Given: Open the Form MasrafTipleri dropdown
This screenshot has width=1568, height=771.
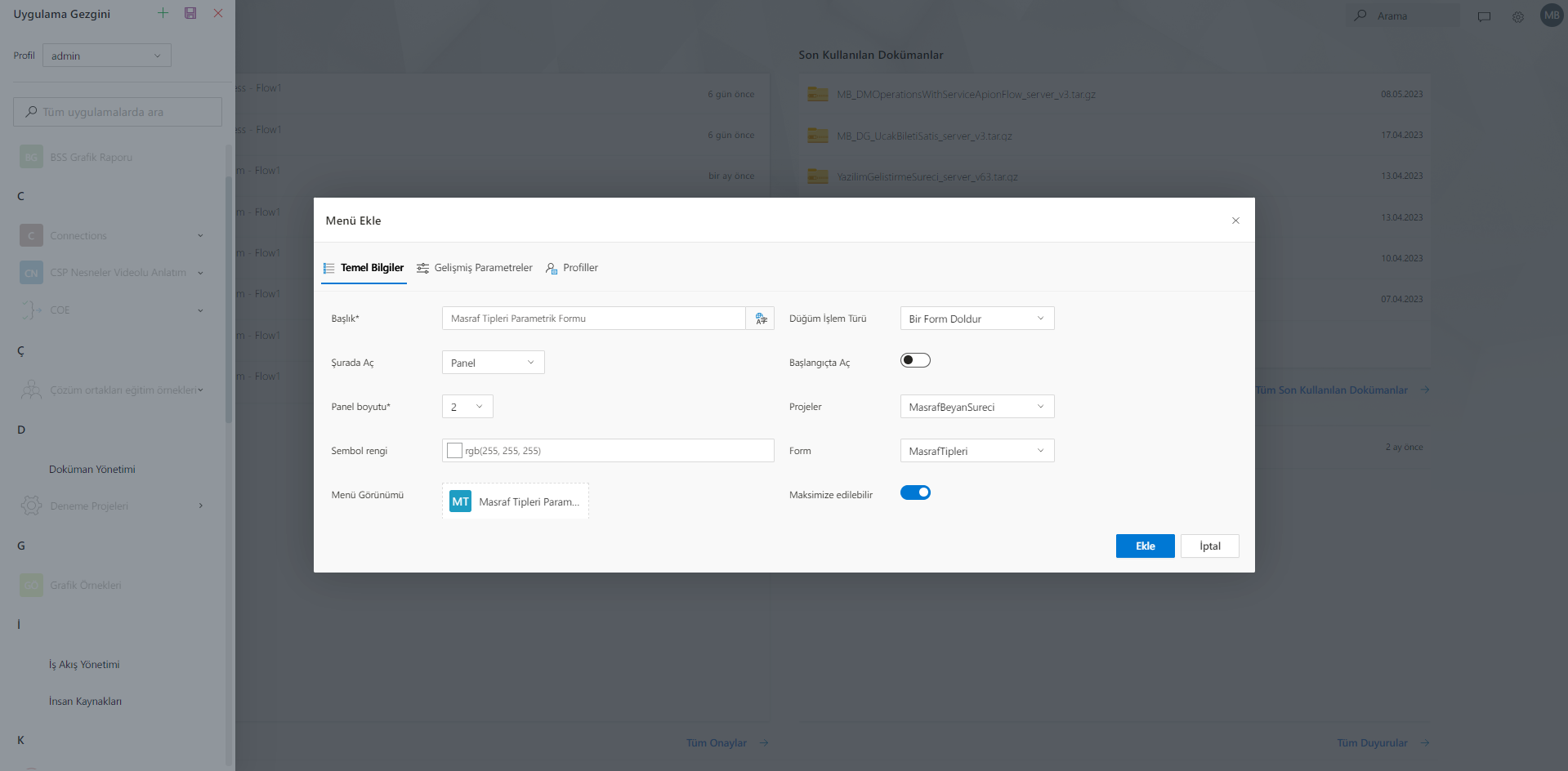Looking at the screenshot, I should pos(977,451).
